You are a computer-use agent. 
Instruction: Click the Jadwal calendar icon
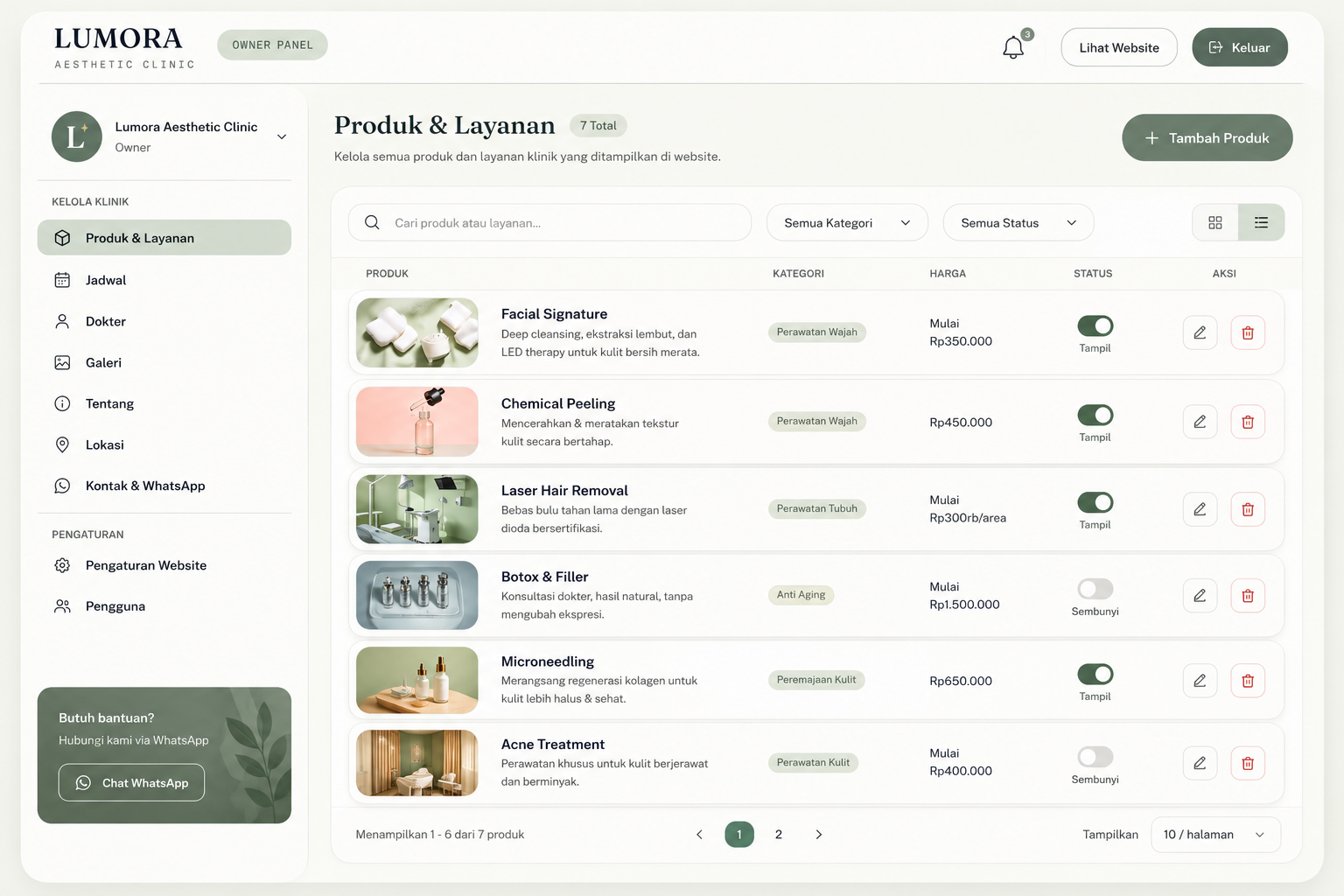tap(62, 280)
